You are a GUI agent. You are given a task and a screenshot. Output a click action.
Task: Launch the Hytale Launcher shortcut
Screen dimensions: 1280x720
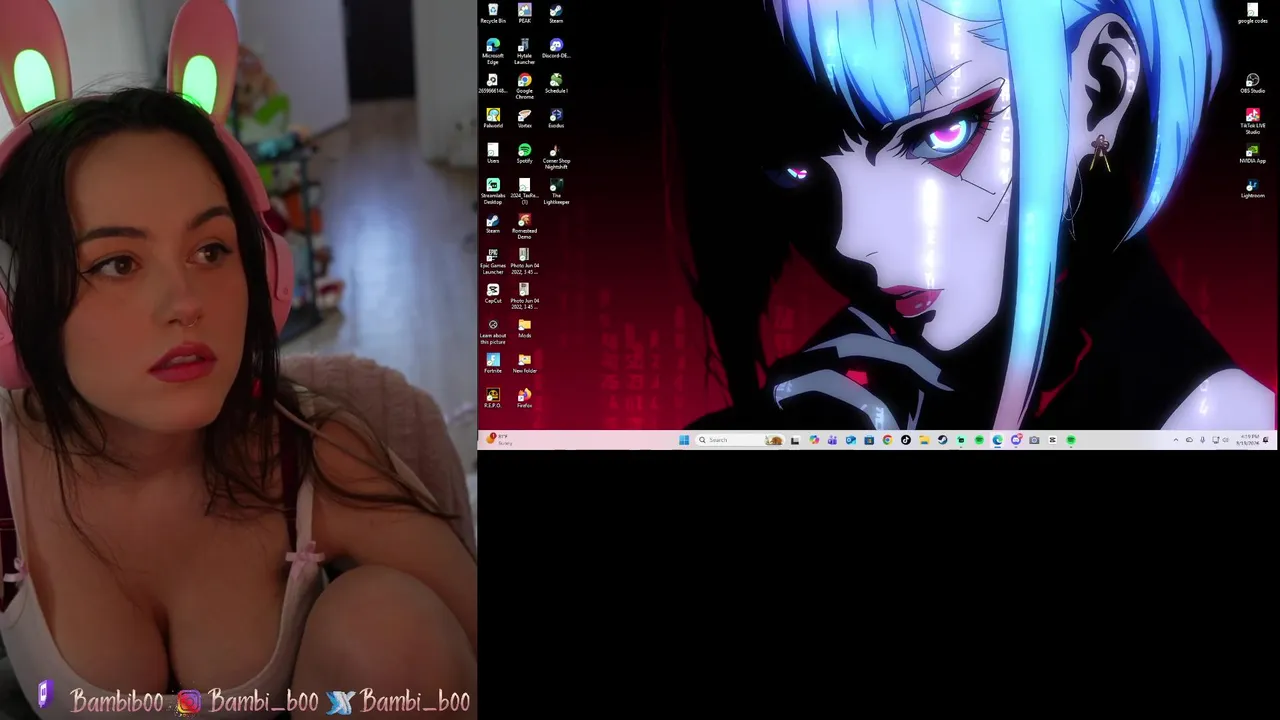tap(524, 52)
